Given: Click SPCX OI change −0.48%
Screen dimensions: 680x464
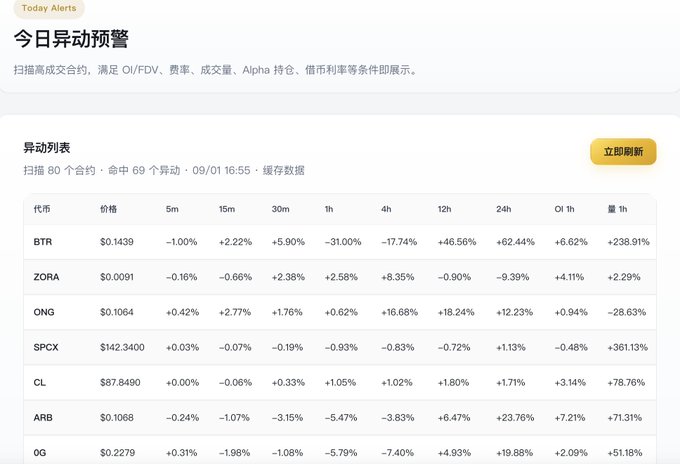Looking at the screenshot, I should tap(571, 347).
